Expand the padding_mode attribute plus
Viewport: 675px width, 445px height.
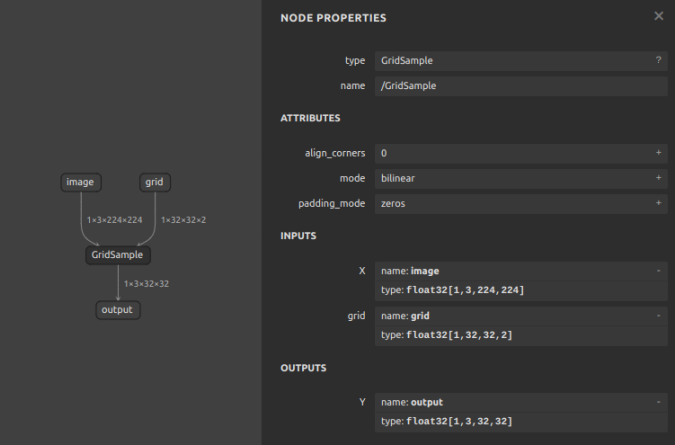(658, 203)
